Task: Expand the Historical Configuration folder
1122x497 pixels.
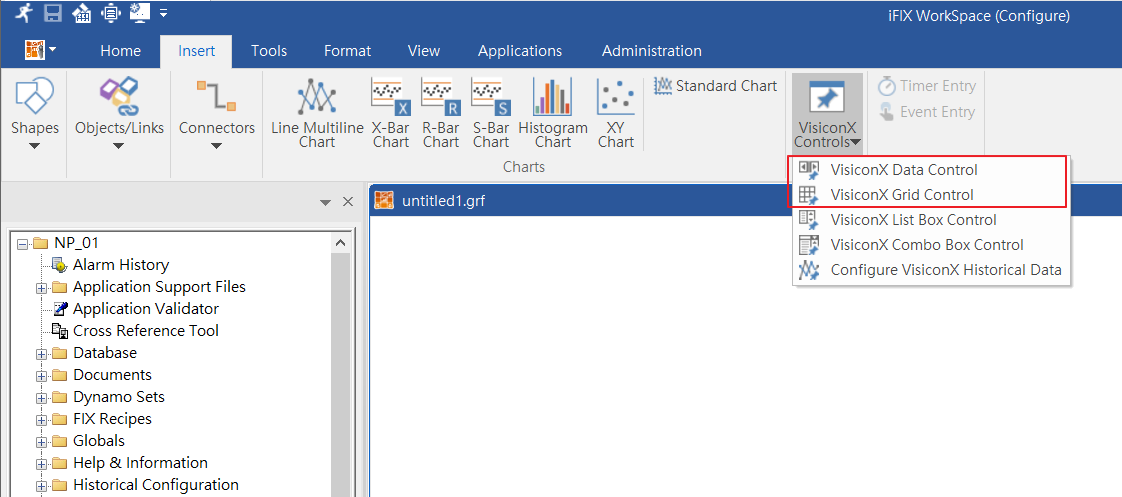Action: click(42, 486)
